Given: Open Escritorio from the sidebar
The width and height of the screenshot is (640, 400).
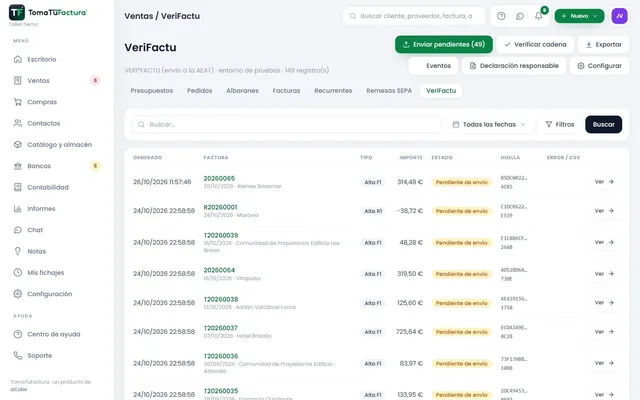Looking at the screenshot, I should pyautogui.click(x=42, y=59).
